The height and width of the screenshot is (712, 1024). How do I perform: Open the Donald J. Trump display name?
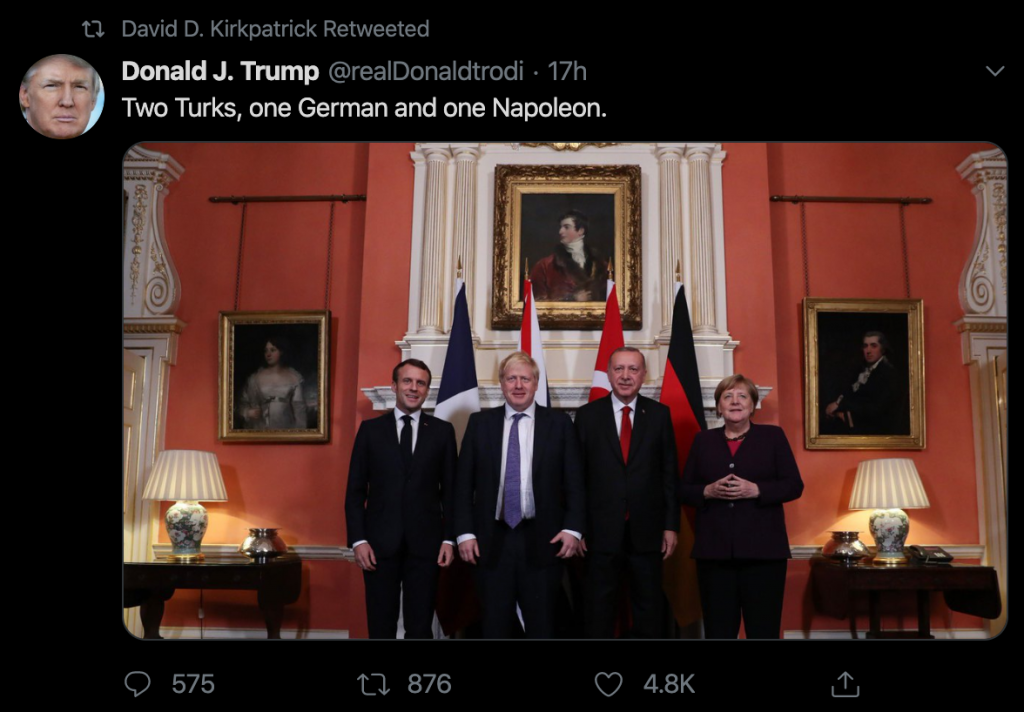pyautogui.click(x=220, y=71)
